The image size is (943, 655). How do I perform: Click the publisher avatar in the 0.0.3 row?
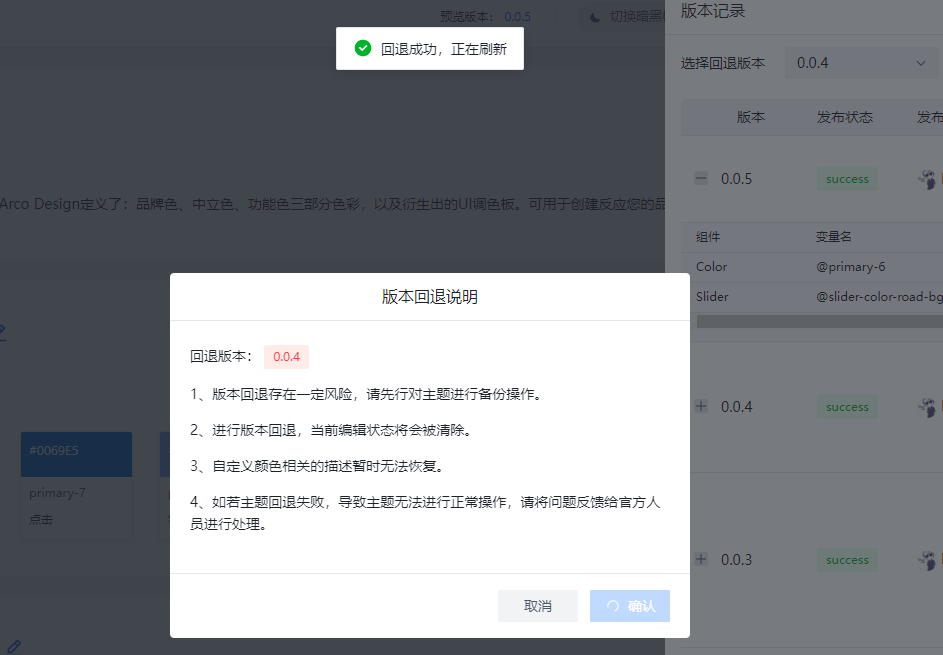[x=927, y=559]
